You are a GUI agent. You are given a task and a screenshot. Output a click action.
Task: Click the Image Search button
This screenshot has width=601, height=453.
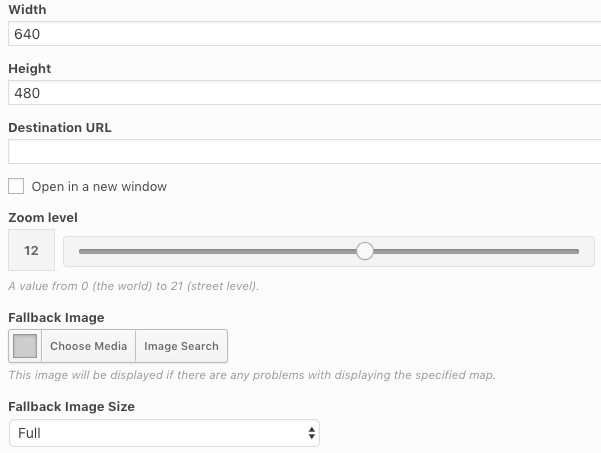(181, 346)
